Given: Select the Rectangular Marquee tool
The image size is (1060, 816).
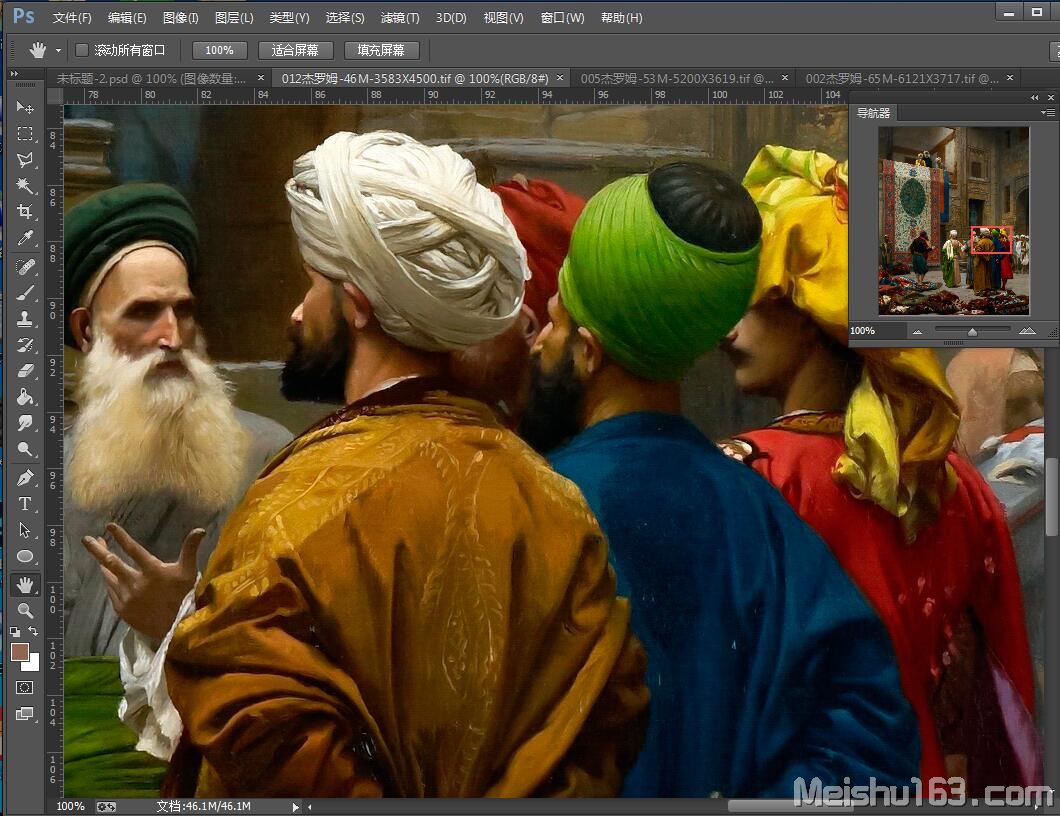Looking at the screenshot, I should pyautogui.click(x=25, y=134).
